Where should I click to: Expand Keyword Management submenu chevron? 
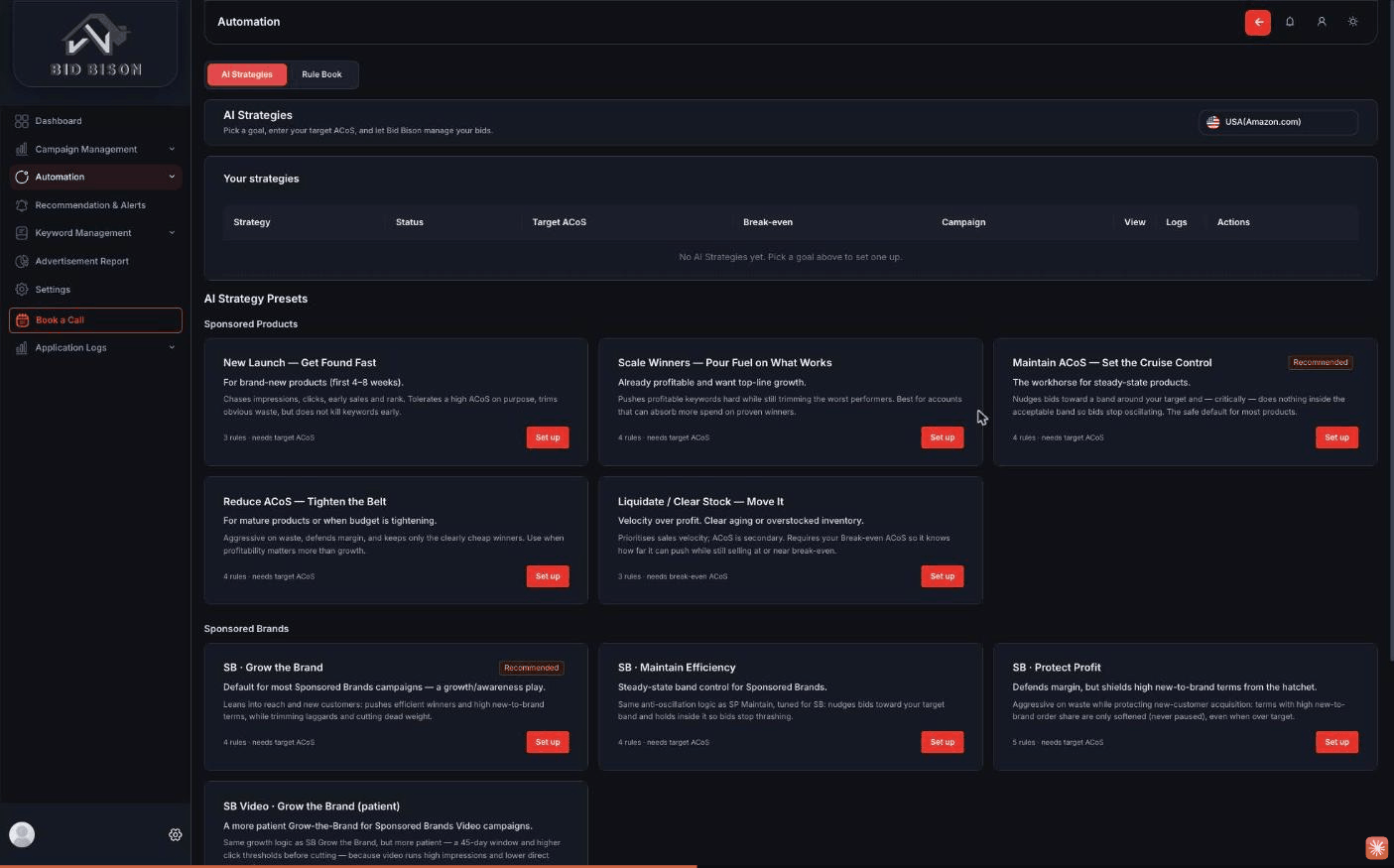(172, 233)
